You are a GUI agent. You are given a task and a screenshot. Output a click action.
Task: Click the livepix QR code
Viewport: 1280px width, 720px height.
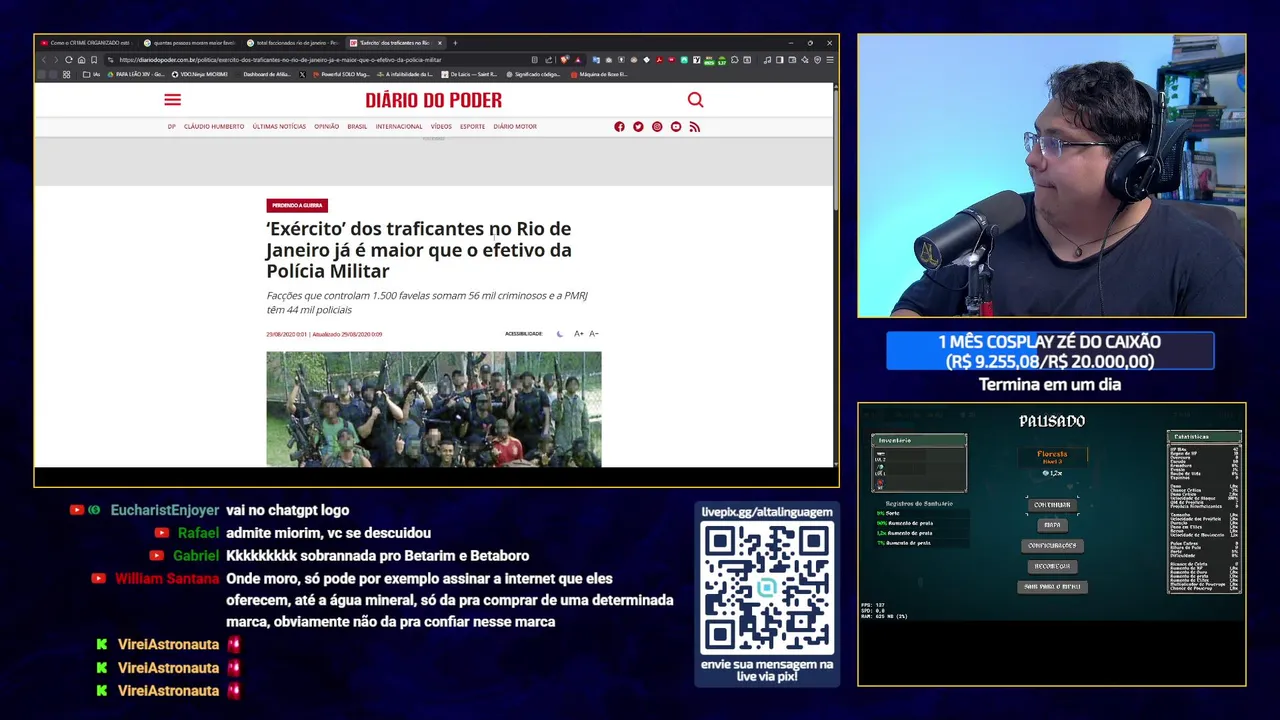[767, 588]
